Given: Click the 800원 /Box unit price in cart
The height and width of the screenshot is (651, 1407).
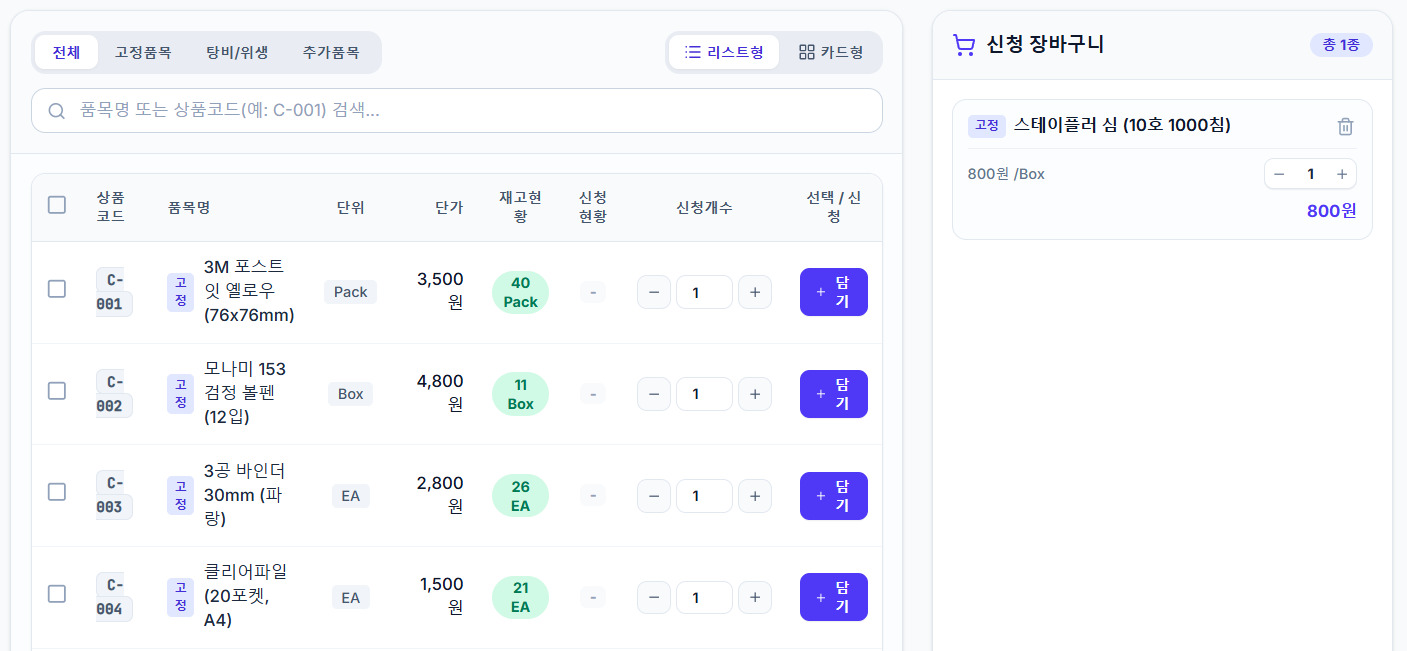Looking at the screenshot, I should tap(1006, 174).
